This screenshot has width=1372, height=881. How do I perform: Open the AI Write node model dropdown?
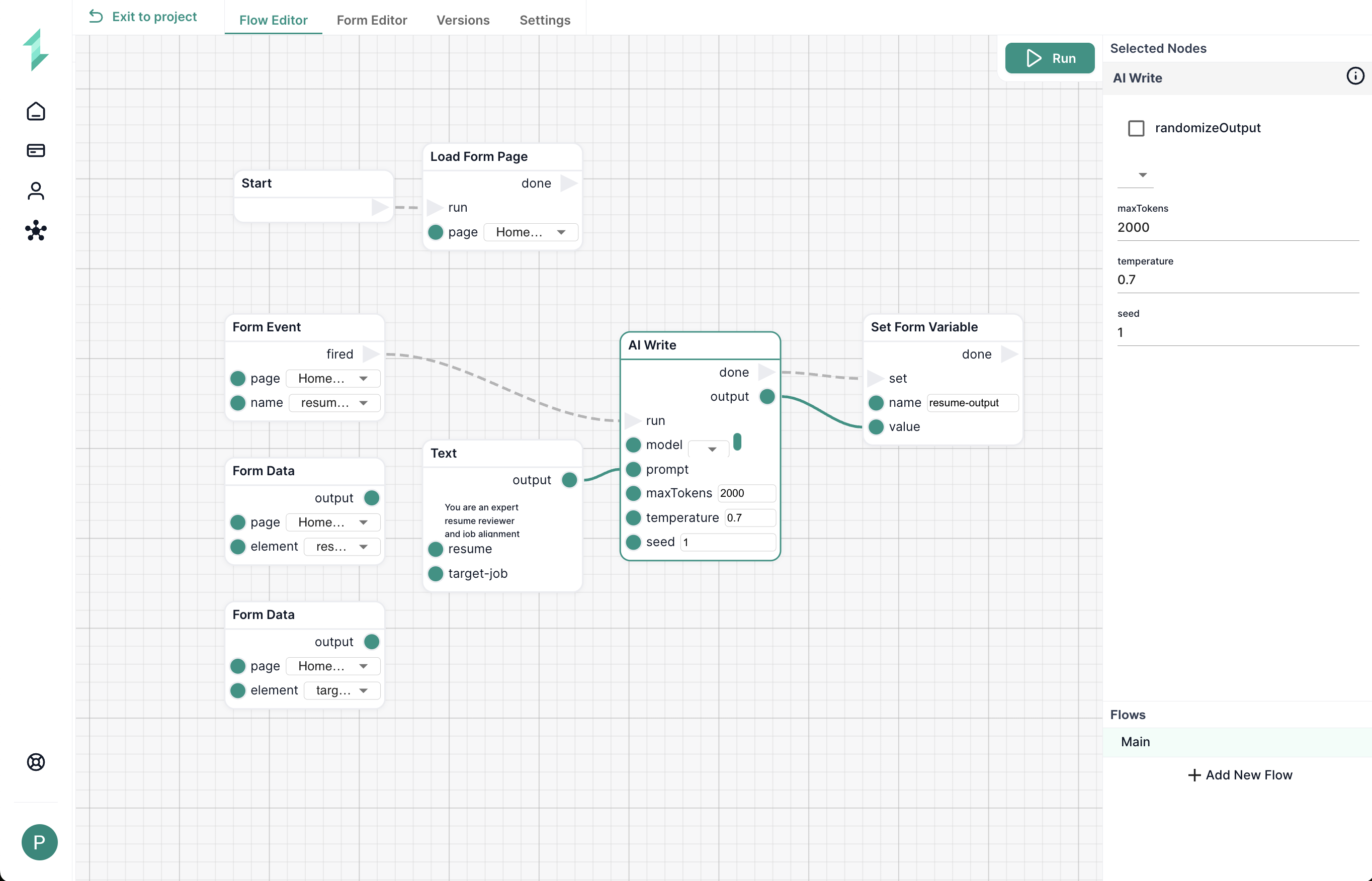point(708,448)
